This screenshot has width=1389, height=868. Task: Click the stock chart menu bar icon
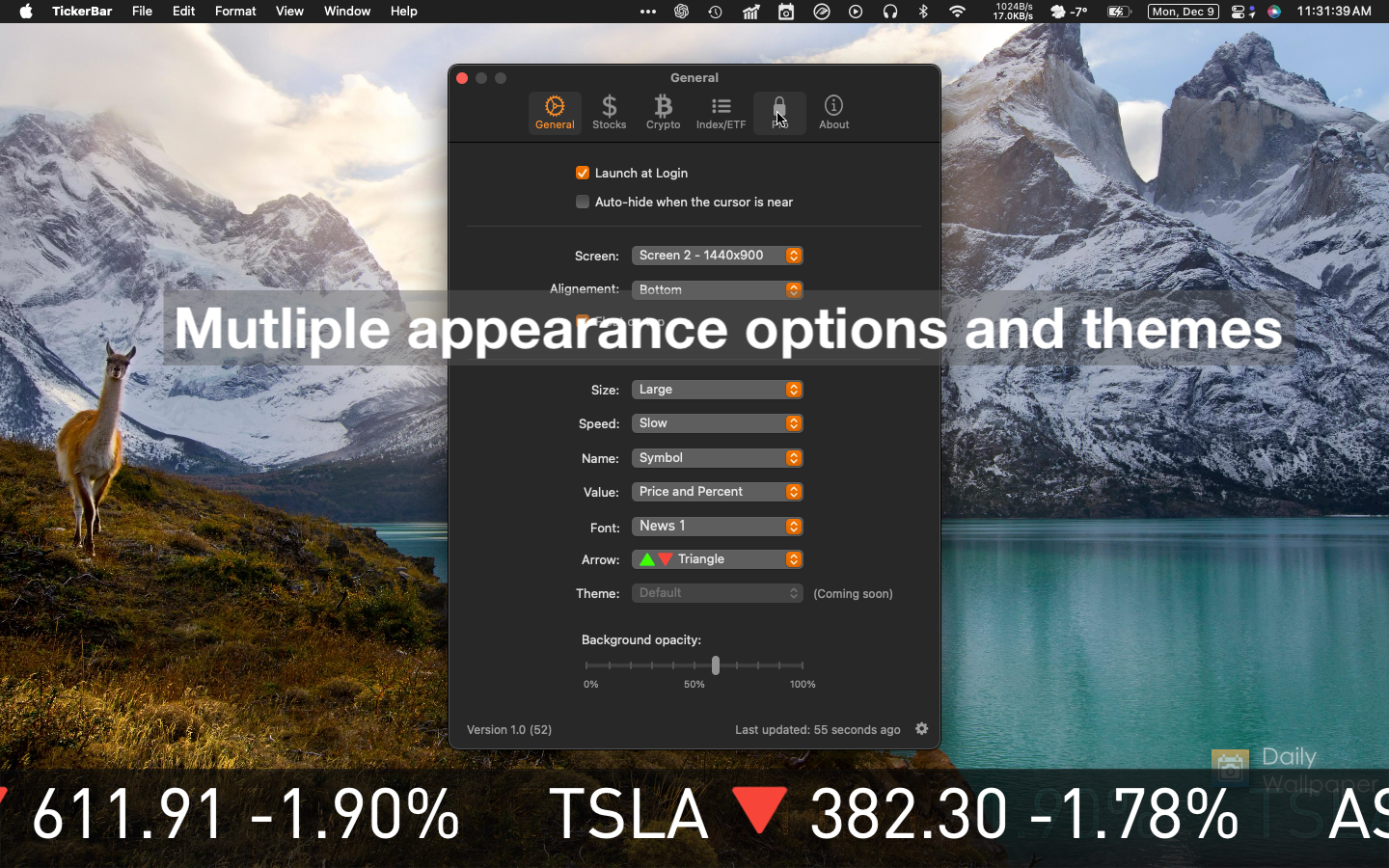[750, 12]
